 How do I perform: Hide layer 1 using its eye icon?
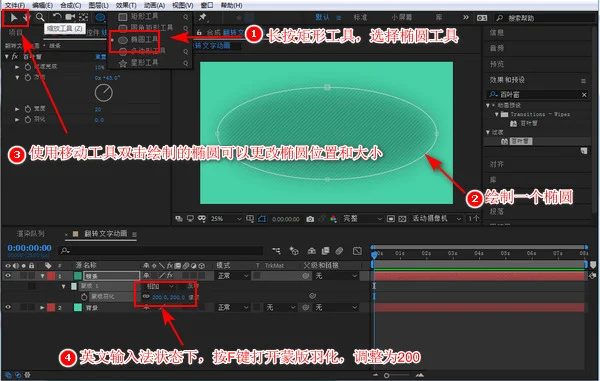pyautogui.click(x=8, y=275)
